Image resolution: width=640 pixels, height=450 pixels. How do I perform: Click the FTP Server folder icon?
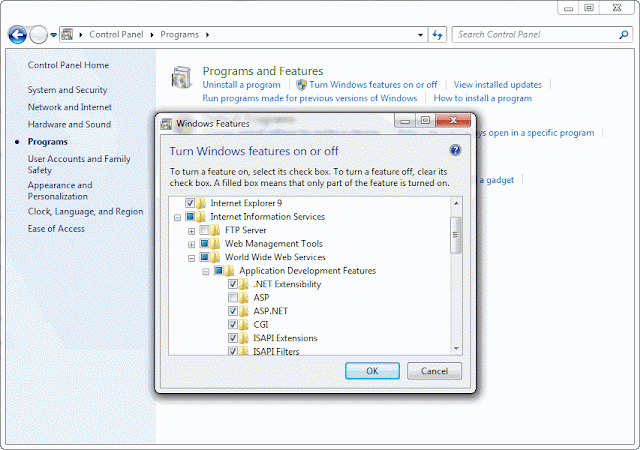coord(216,230)
